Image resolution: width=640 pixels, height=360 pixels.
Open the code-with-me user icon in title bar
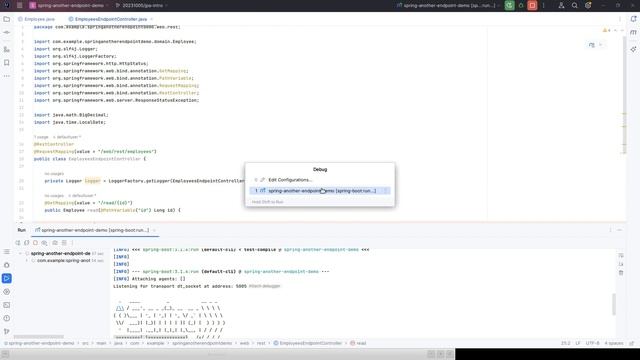[561, 6]
